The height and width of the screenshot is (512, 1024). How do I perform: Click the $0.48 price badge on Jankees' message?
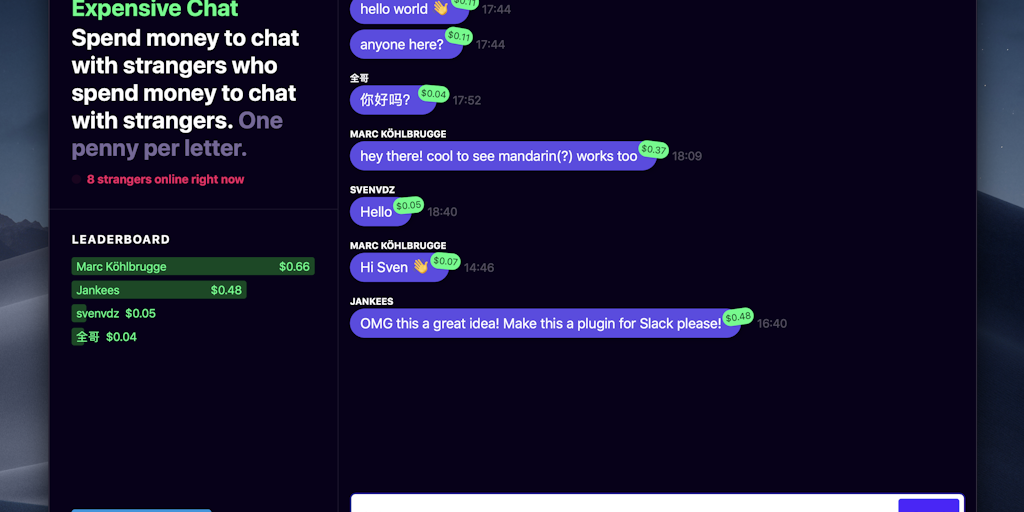point(738,317)
